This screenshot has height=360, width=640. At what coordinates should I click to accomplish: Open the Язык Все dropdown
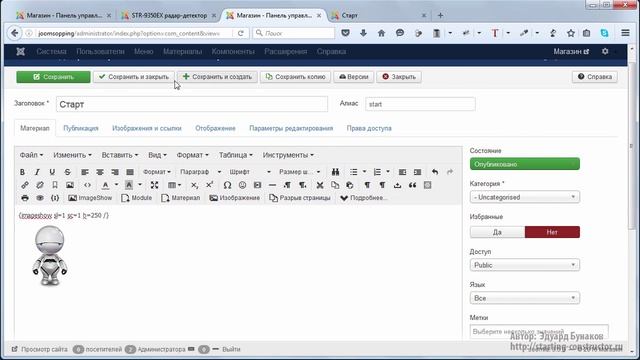(x=524, y=298)
